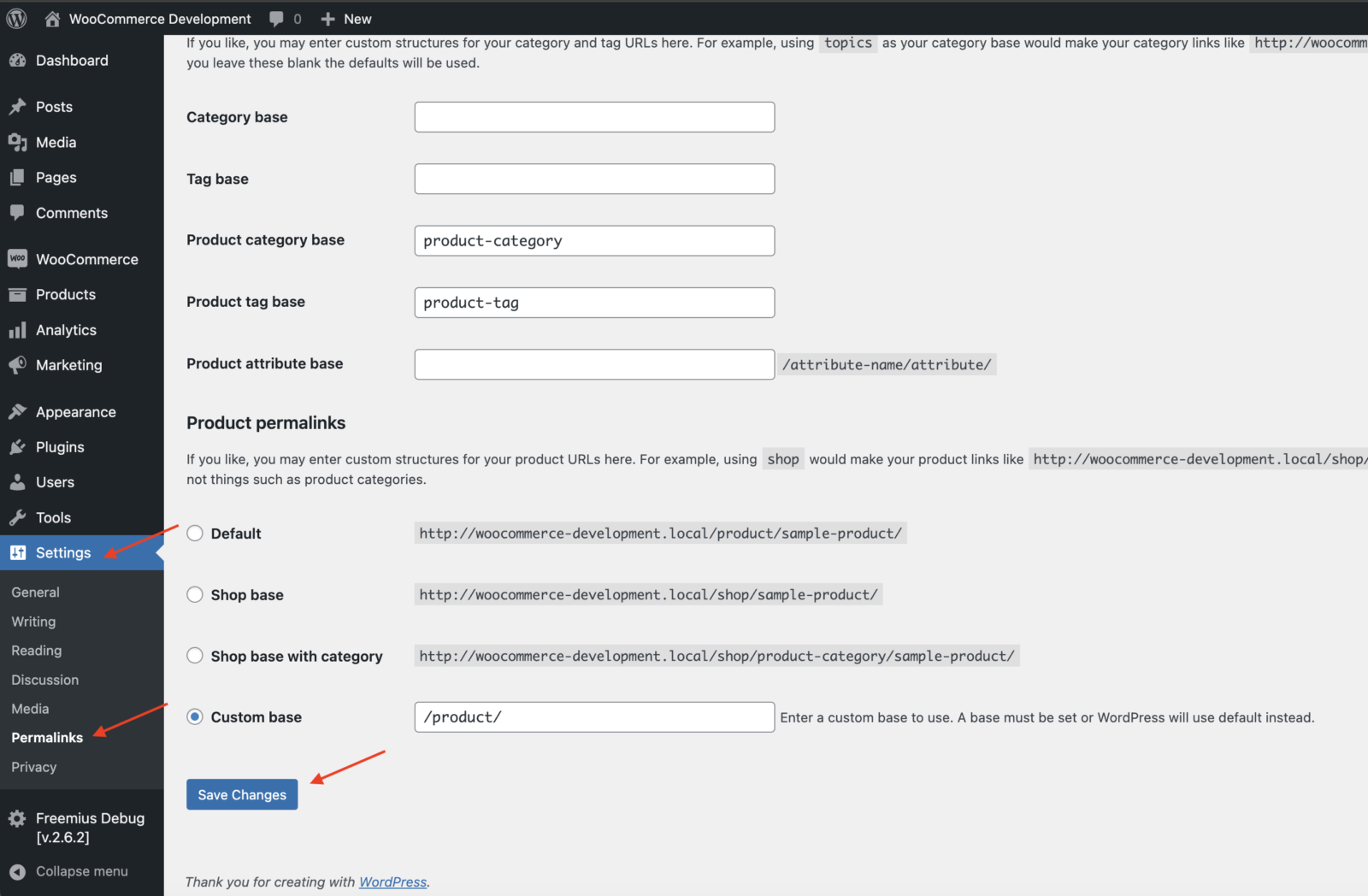Click the home icon beside site name

pyautogui.click(x=52, y=19)
